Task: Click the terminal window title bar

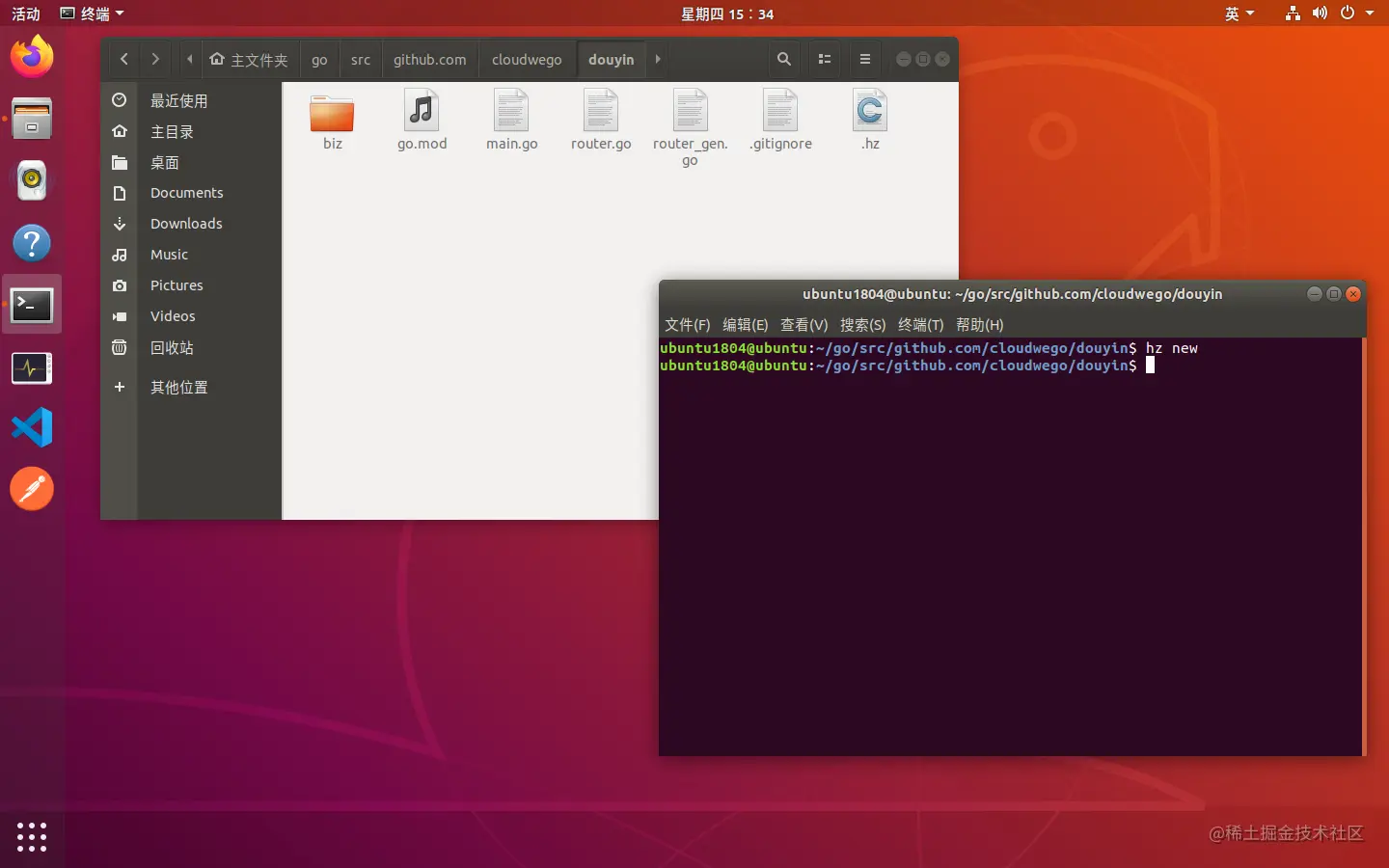Action: pyautogui.click(x=1012, y=294)
